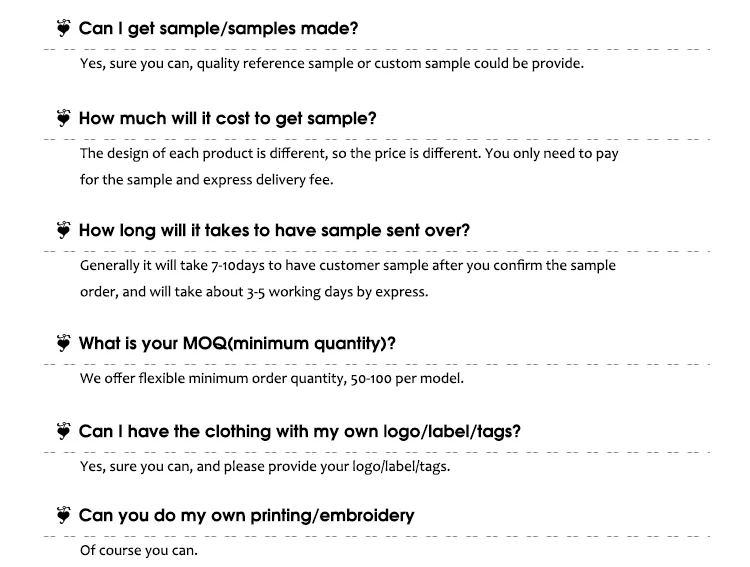750x567 pixels.
Task: Click the heart bullet next to the logo/label/tags question
Action: 64,431
